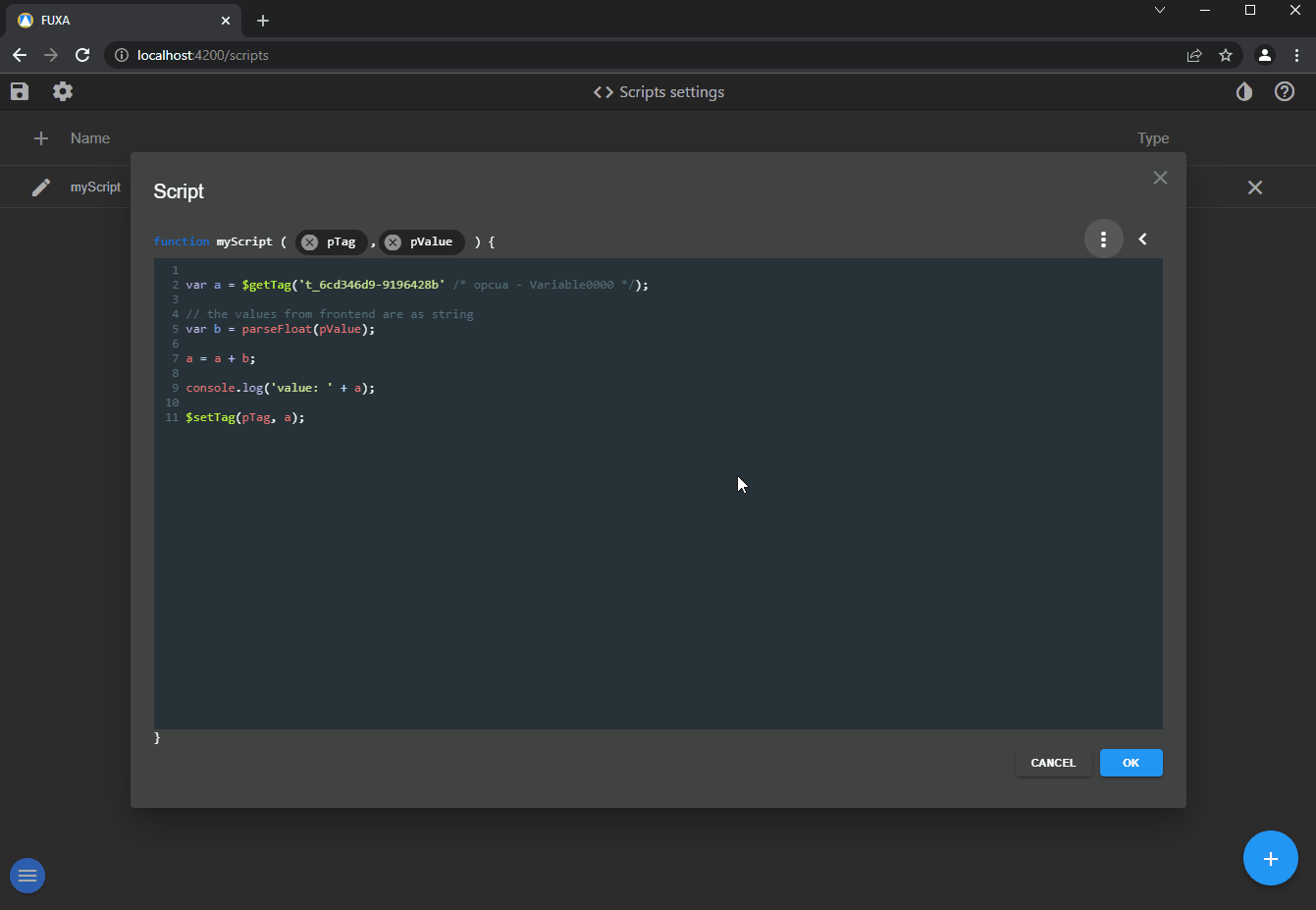Open the settings gear icon
Viewport: 1316px width, 910px height.
(x=63, y=91)
